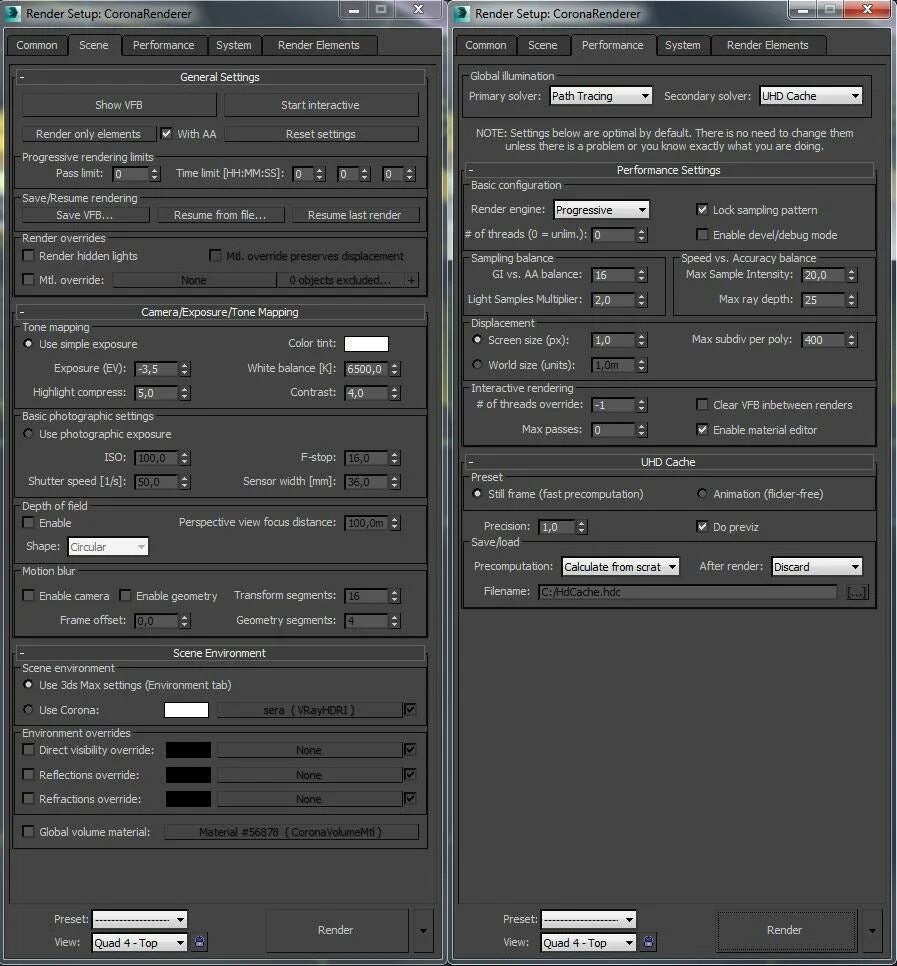This screenshot has width=897, height=966.
Task: Open the After render dropdown
Action: point(817,567)
